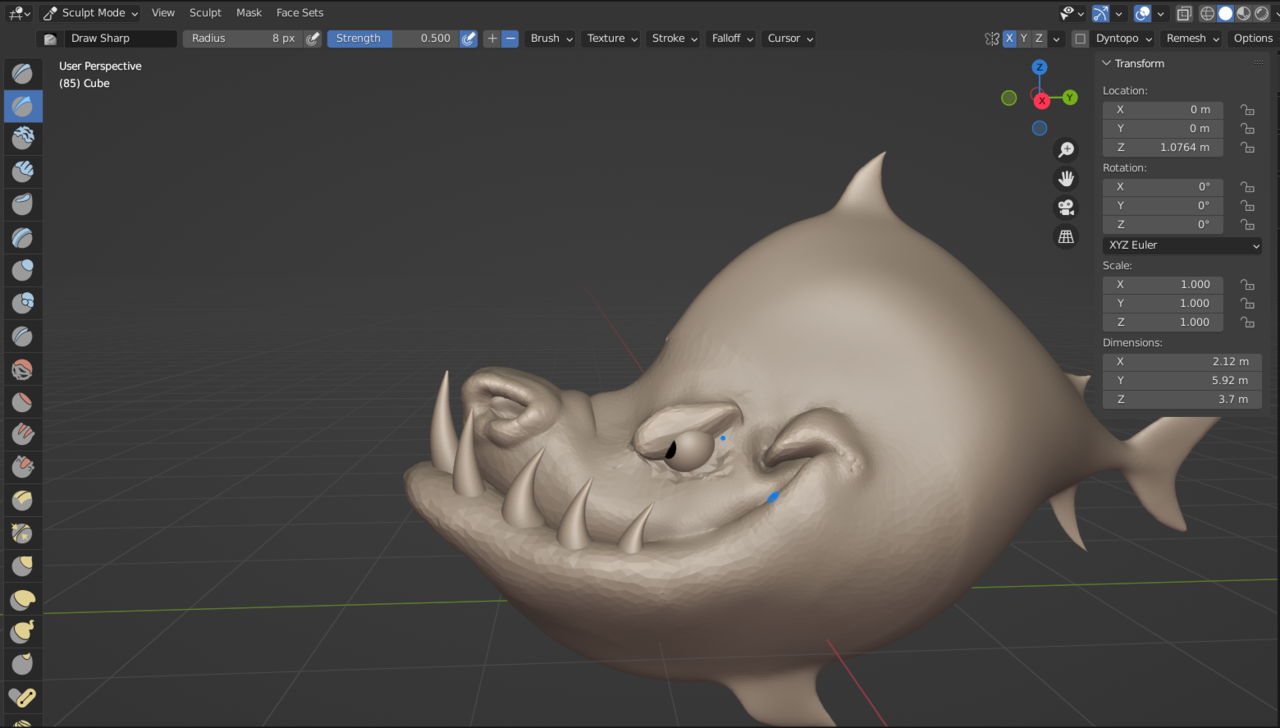Image resolution: width=1280 pixels, height=728 pixels.
Task: Click the magnifier zoom icon in the viewport
Action: [x=1066, y=148]
